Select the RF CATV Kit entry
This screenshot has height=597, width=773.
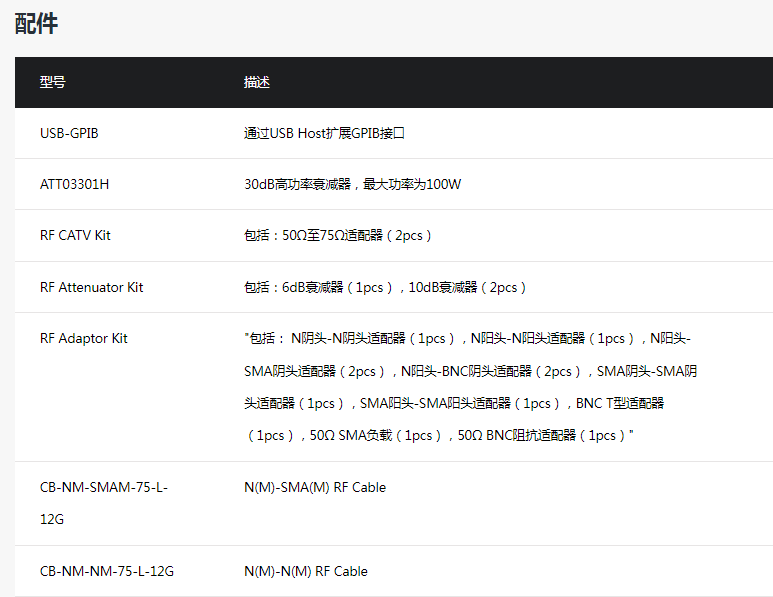[75, 235]
